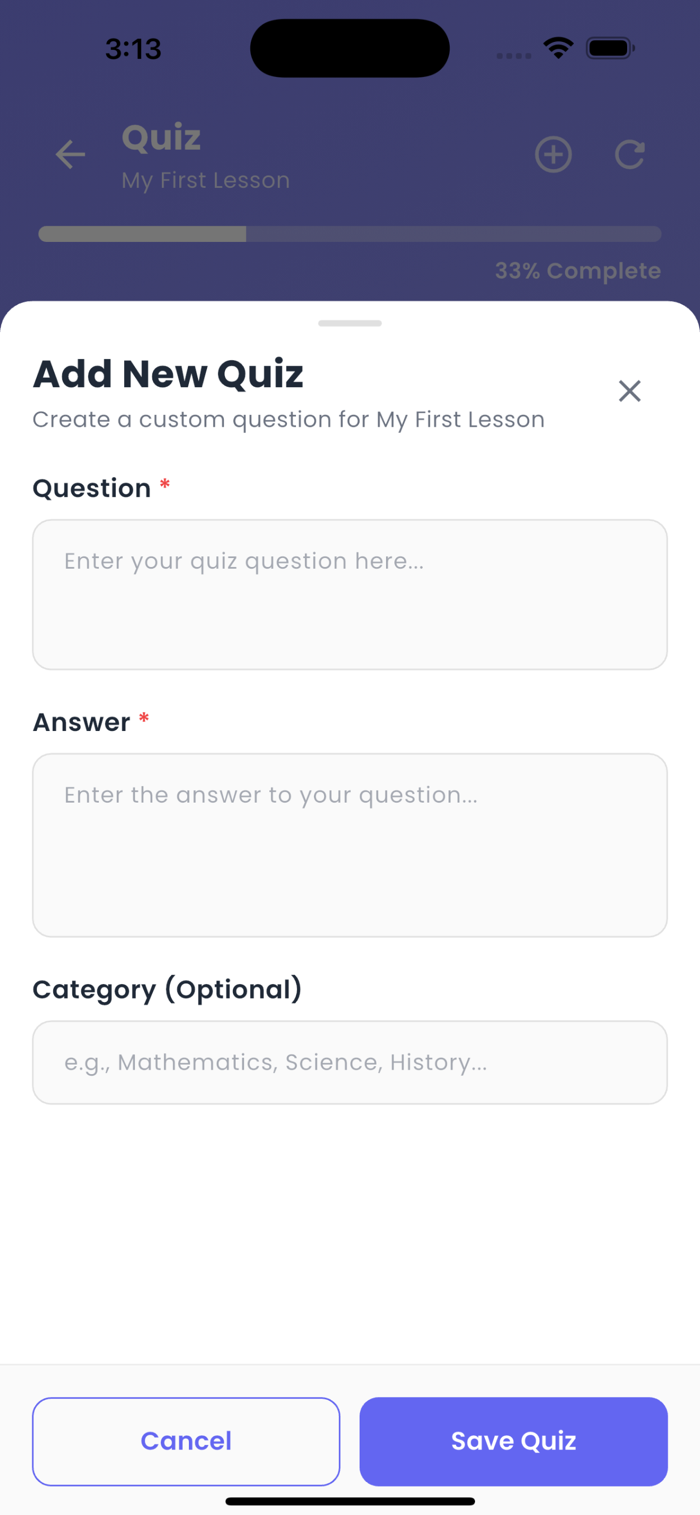Close the Add New Quiz sheet
Viewport: 700px width, 1515px height.
629,391
